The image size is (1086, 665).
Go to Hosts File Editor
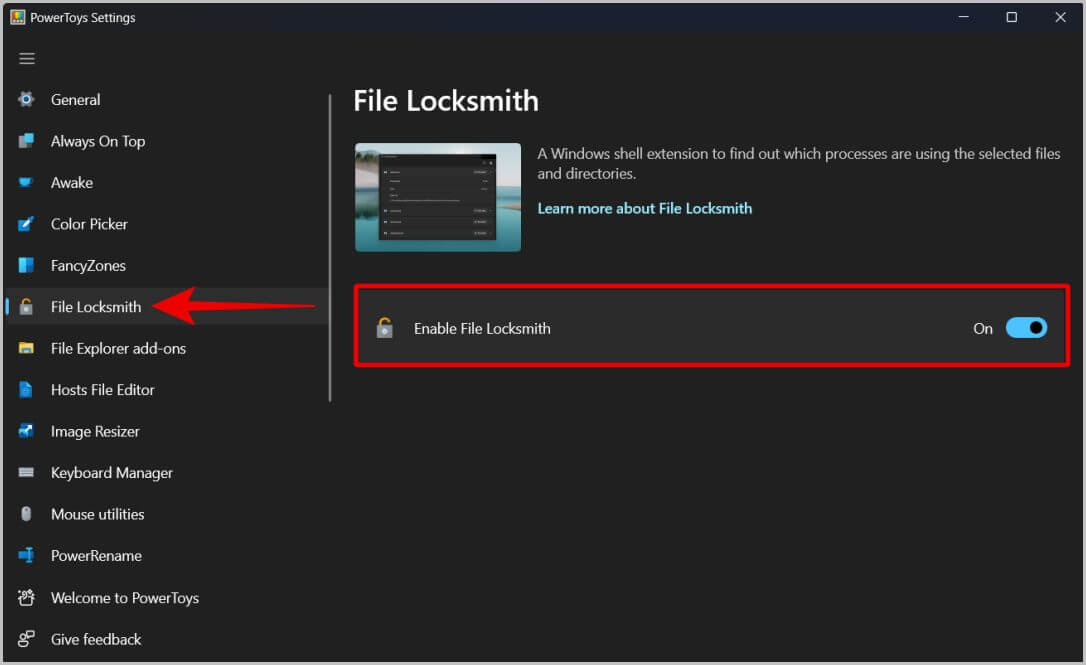103,390
